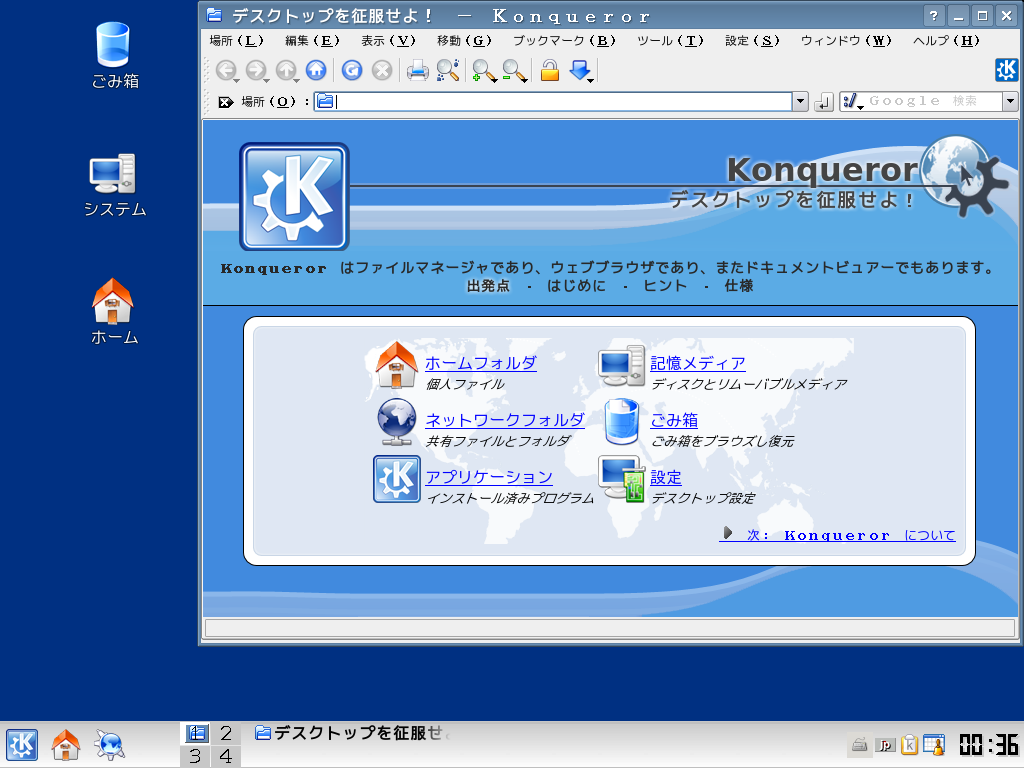The height and width of the screenshot is (768, 1024).
Task: Click the monitor icon beside 設定 link
Action: pos(622,479)
